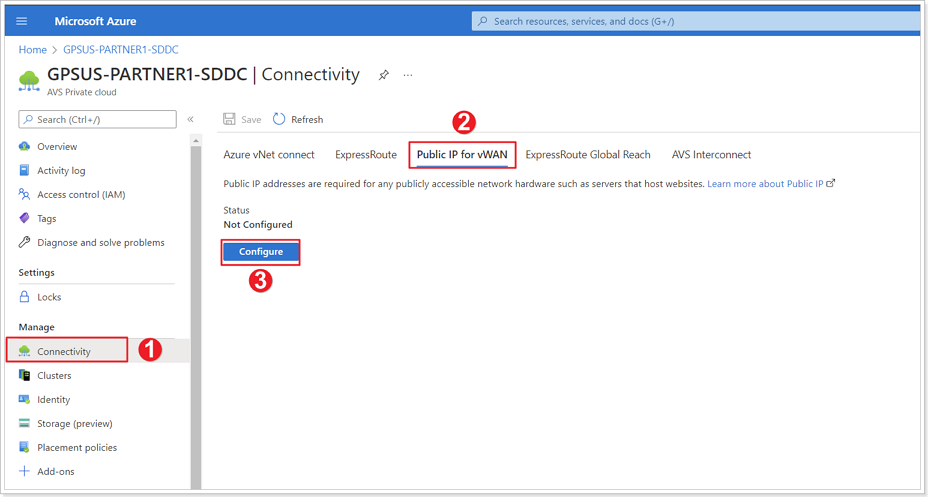Viewport: 928px width, 497px height.
Task: Click the Manage section heading
Action: (36, 327)
